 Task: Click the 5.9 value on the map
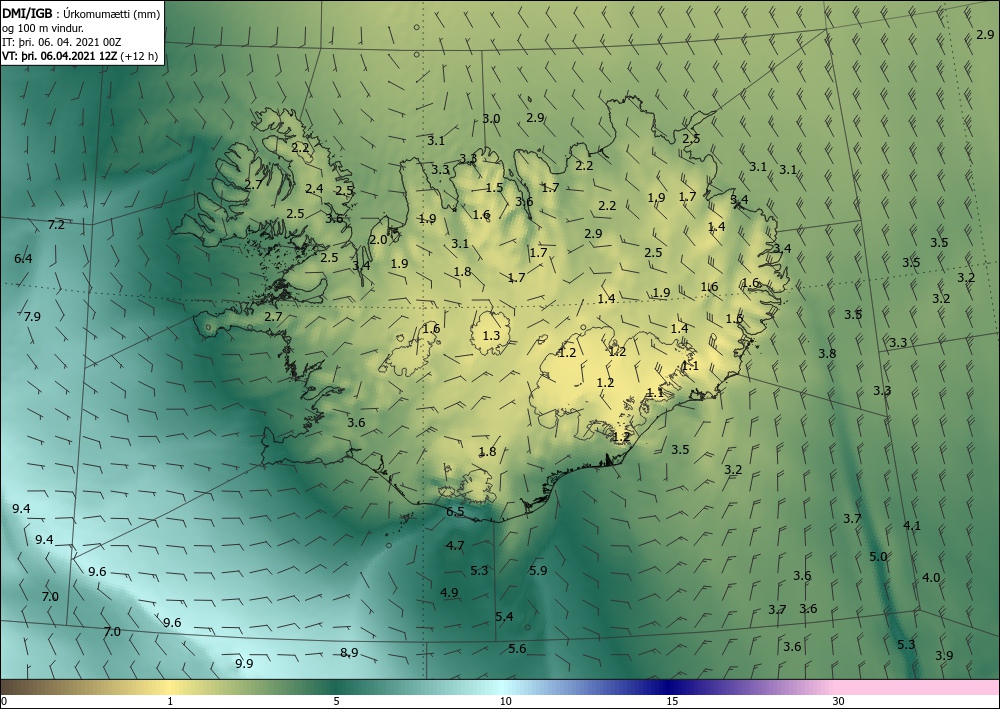[x=538, y=570]
